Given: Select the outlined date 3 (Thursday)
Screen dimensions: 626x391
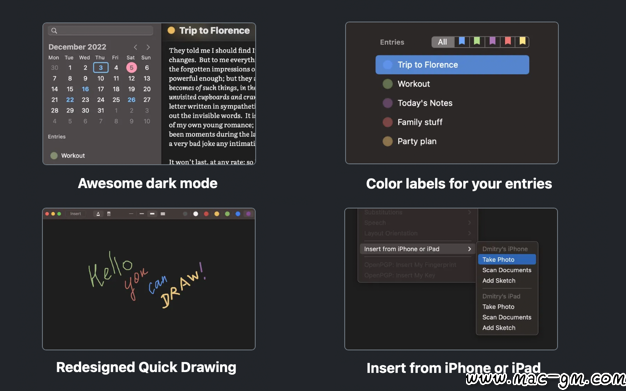Looking at the screenshot, I should pos(101,67).
